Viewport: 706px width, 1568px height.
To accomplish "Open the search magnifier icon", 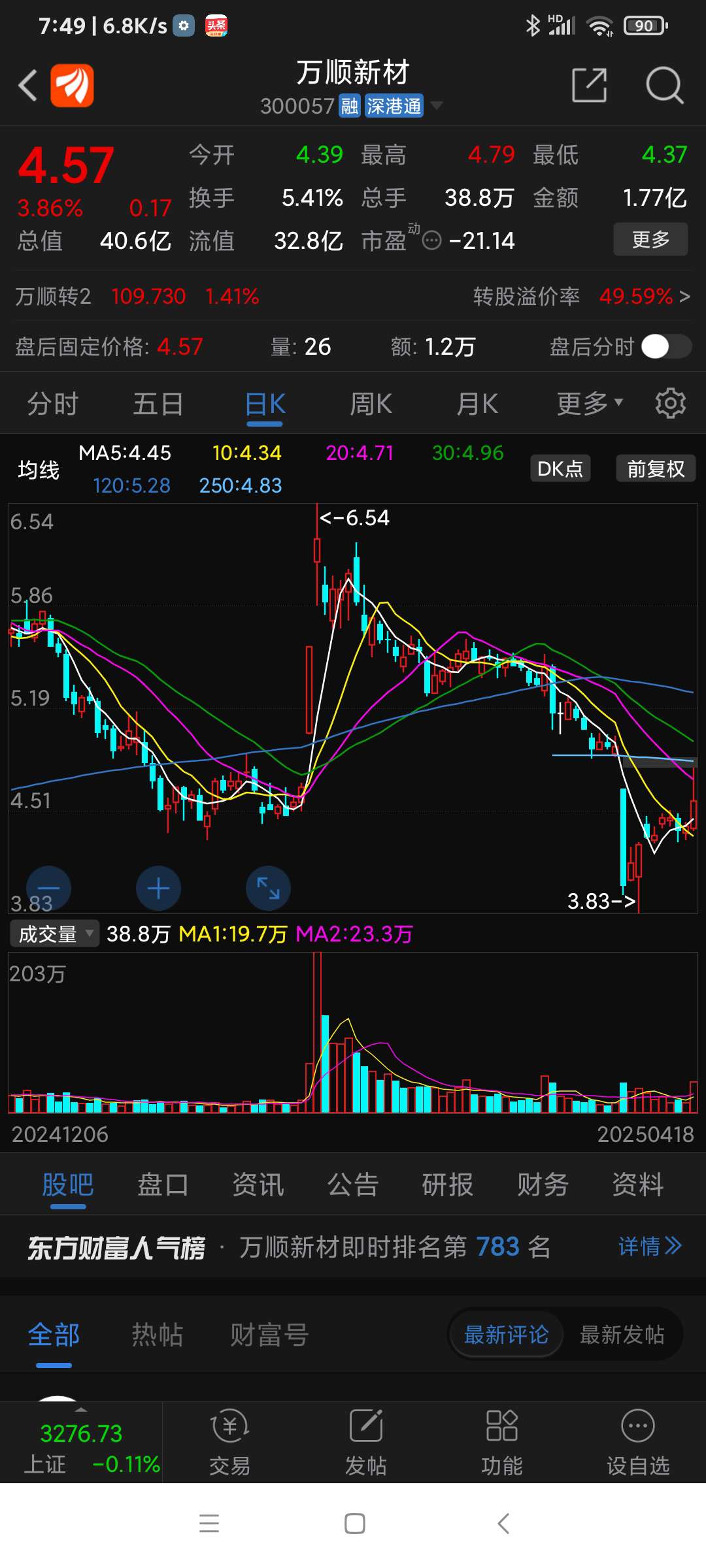I will (x=665, y=85).
